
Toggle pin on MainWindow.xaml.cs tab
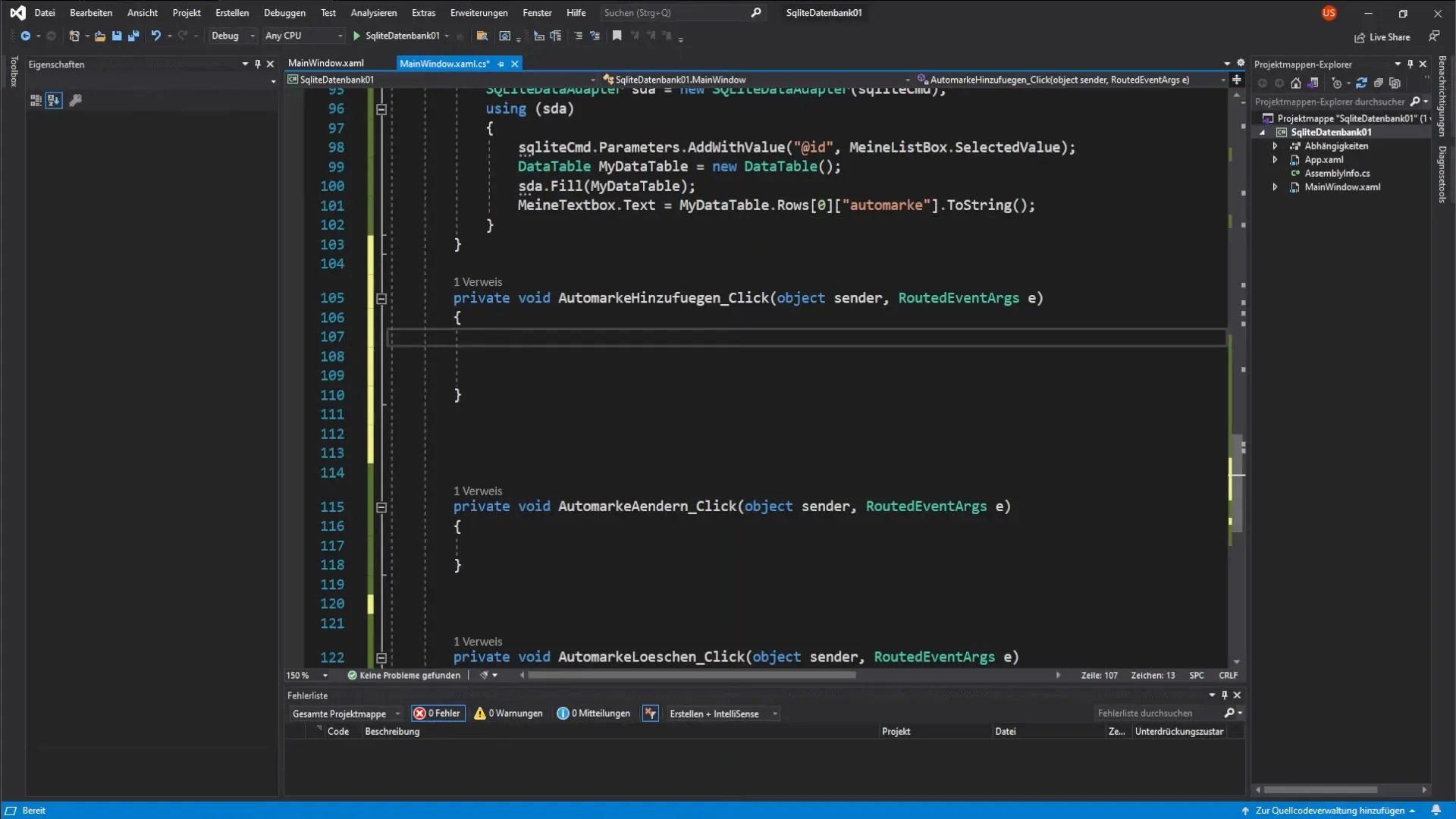(x=500, y=64)
